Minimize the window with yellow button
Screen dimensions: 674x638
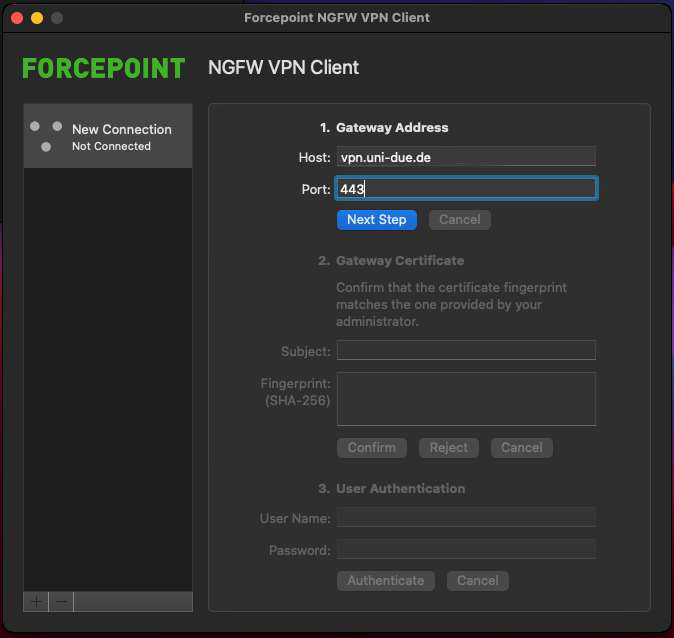coord(37,18)
